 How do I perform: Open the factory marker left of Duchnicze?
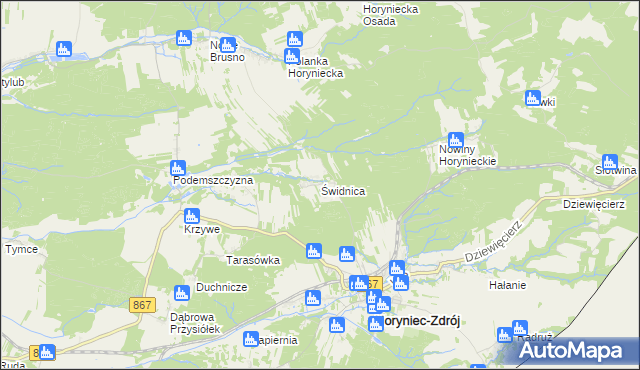click(x=182, y=293)
